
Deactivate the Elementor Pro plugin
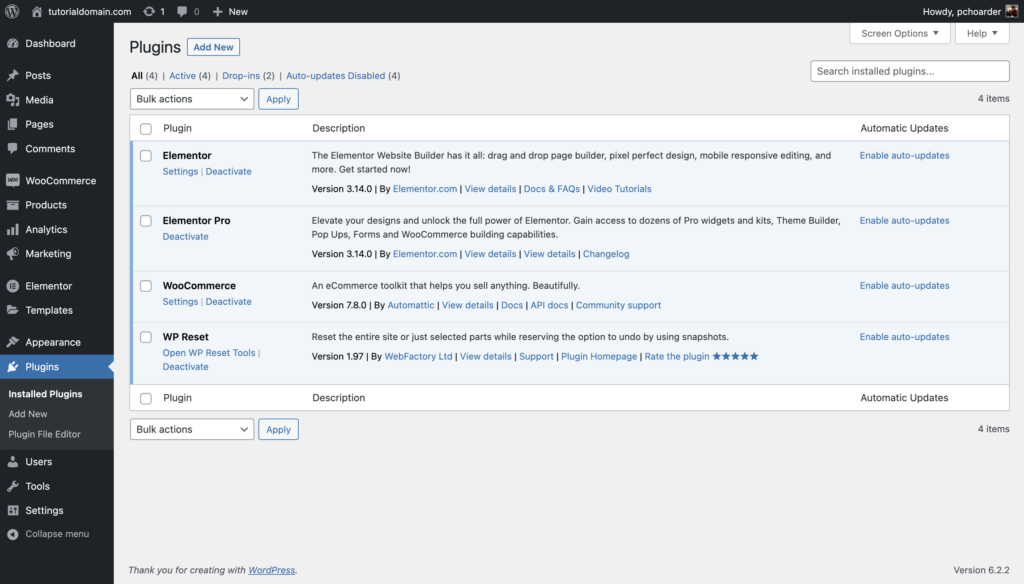185,236
